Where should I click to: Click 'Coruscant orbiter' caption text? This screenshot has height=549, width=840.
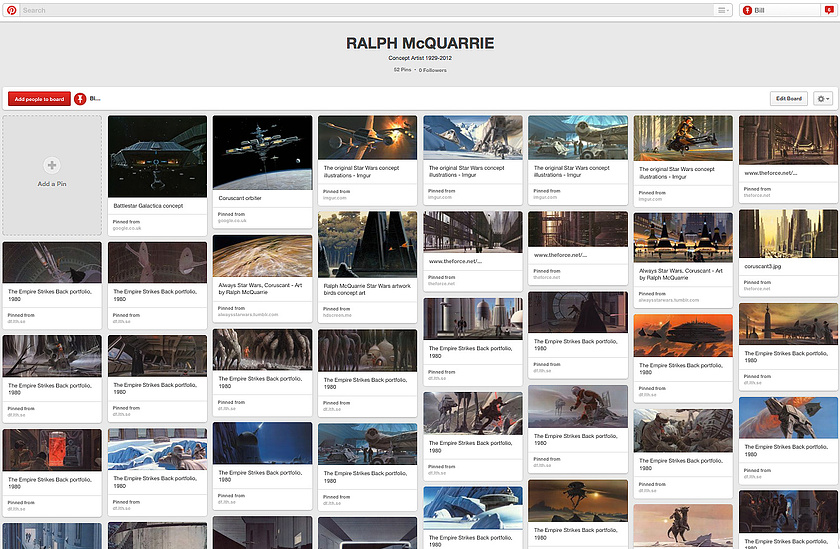(240, 198)
